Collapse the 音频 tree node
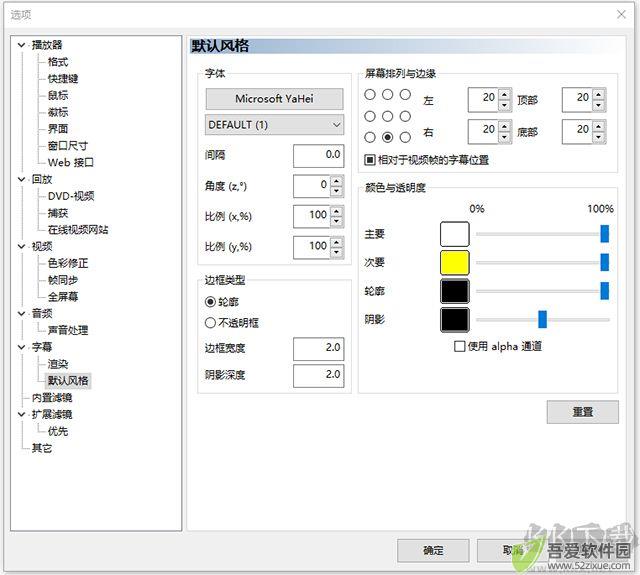This screenshot has width=640, height=575. click(x=21, y=313)
